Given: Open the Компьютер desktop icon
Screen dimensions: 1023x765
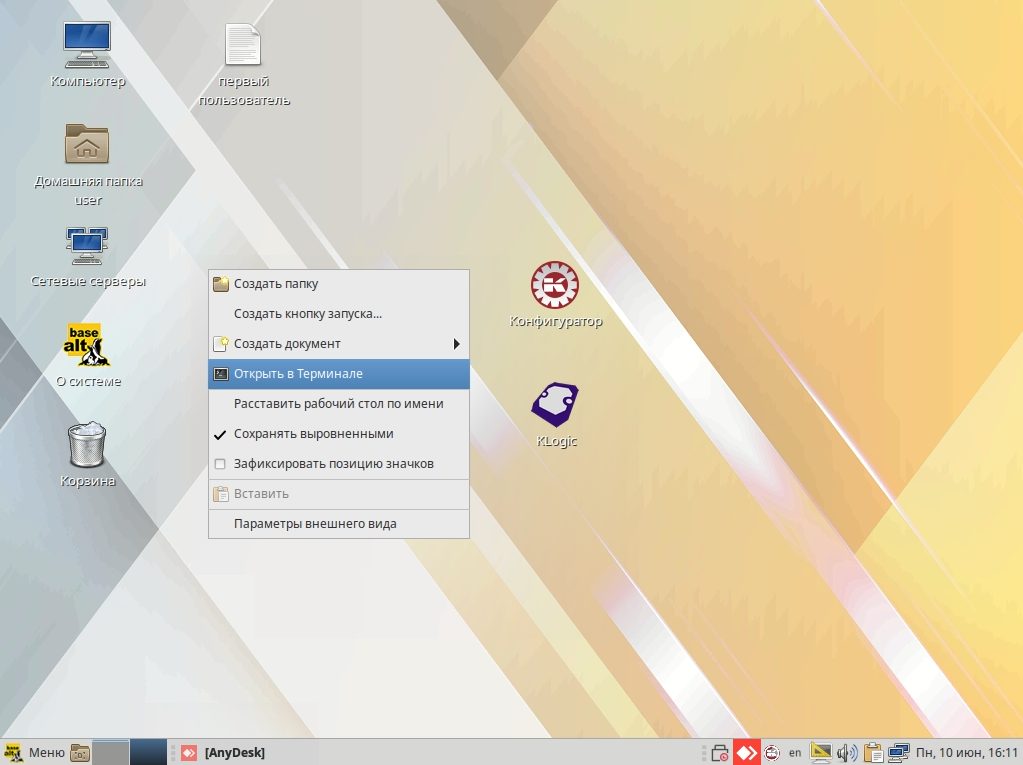Looking at the screenshot, I should [87, 45].
